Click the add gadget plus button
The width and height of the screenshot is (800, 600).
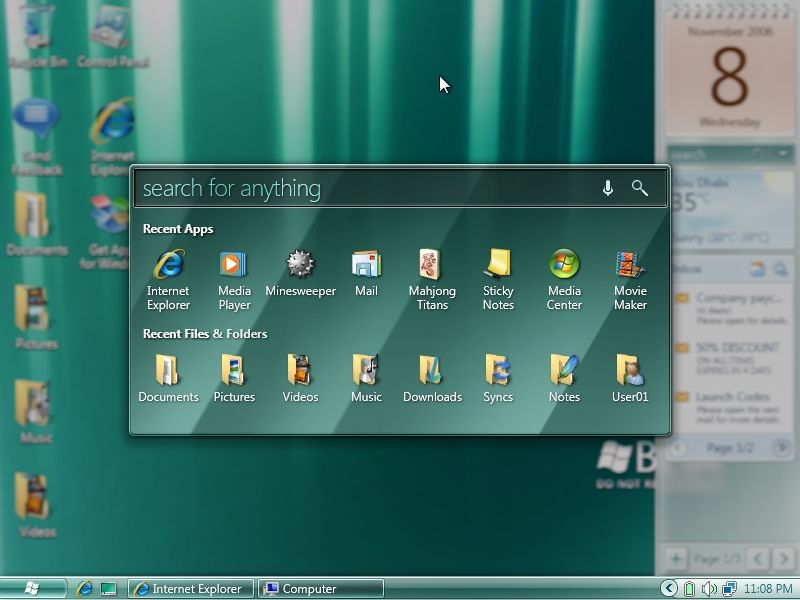(676, 559)
